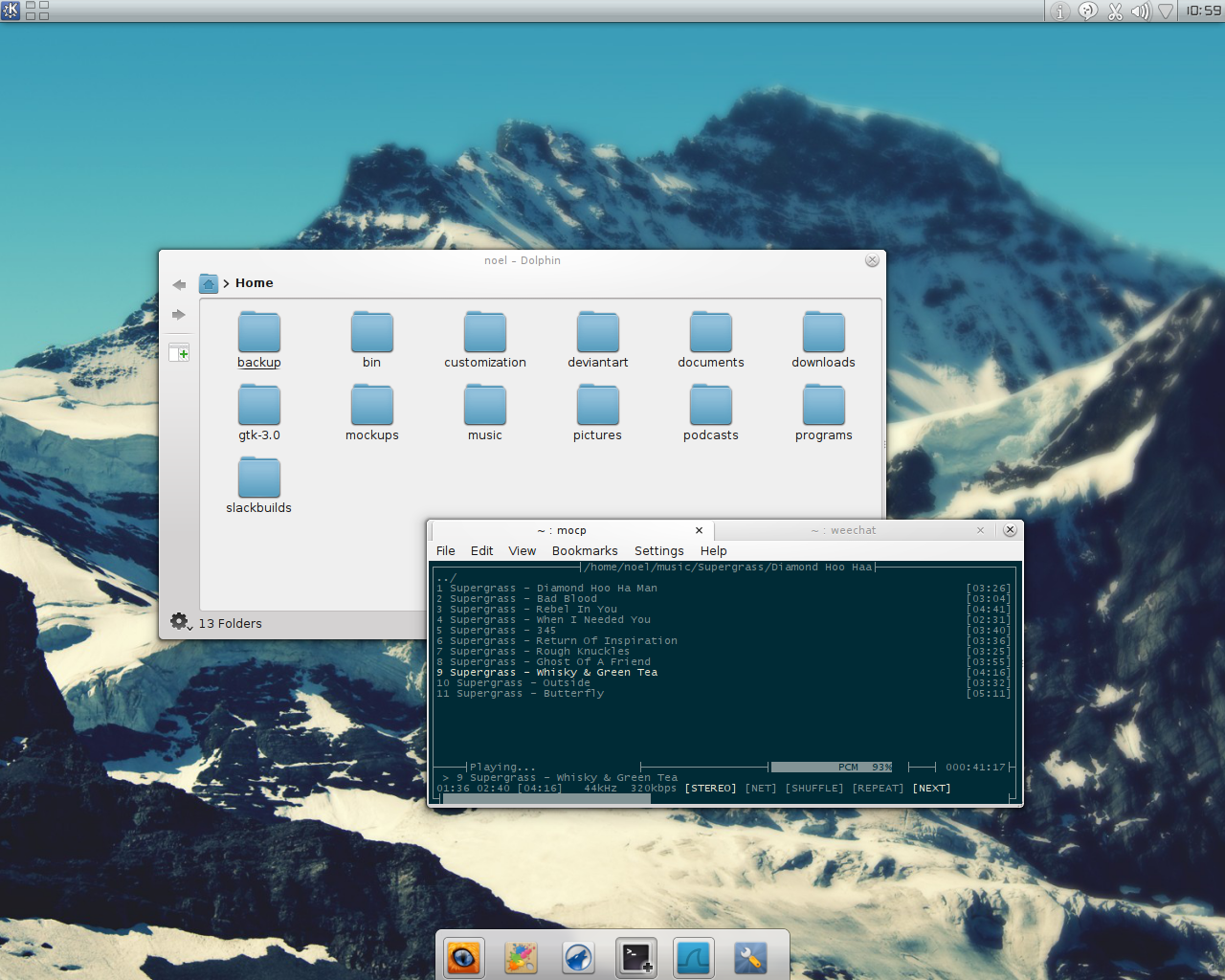
Task: Select track 'Bad Blood'
Action: point(724,599)
